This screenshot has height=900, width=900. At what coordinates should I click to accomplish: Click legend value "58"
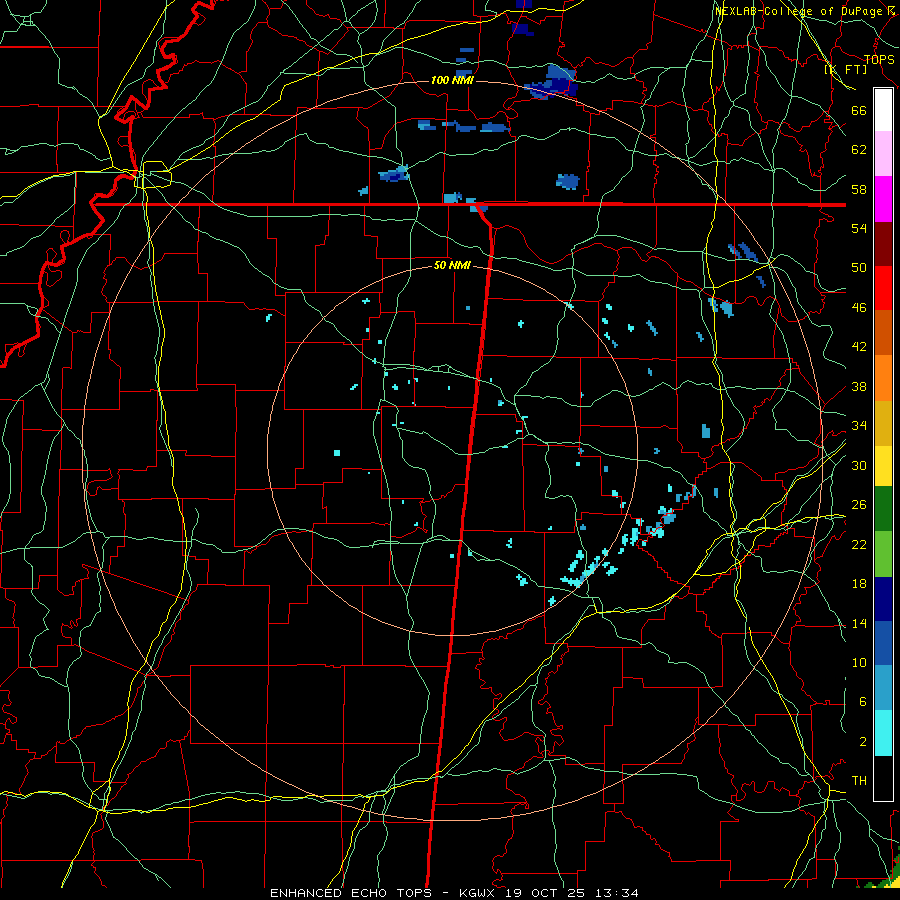point(859,189)
